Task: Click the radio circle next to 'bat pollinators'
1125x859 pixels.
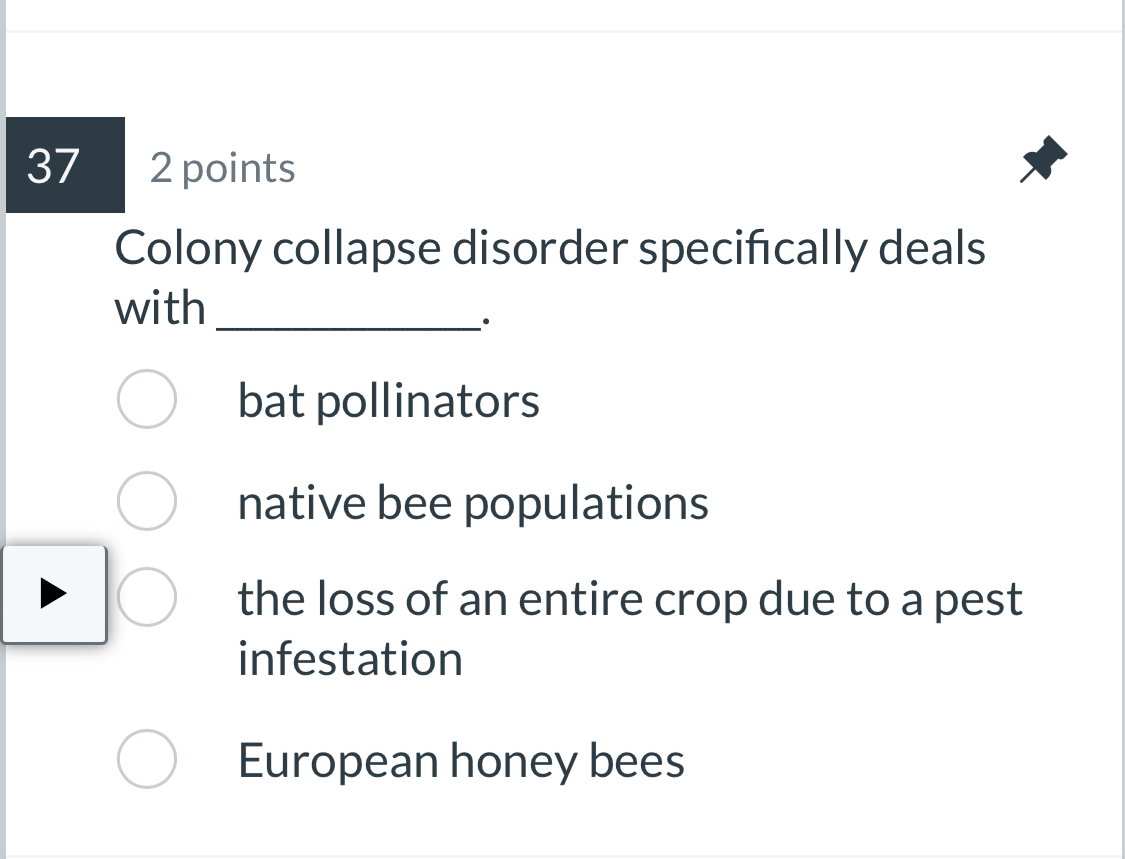Action: [146, 398]
